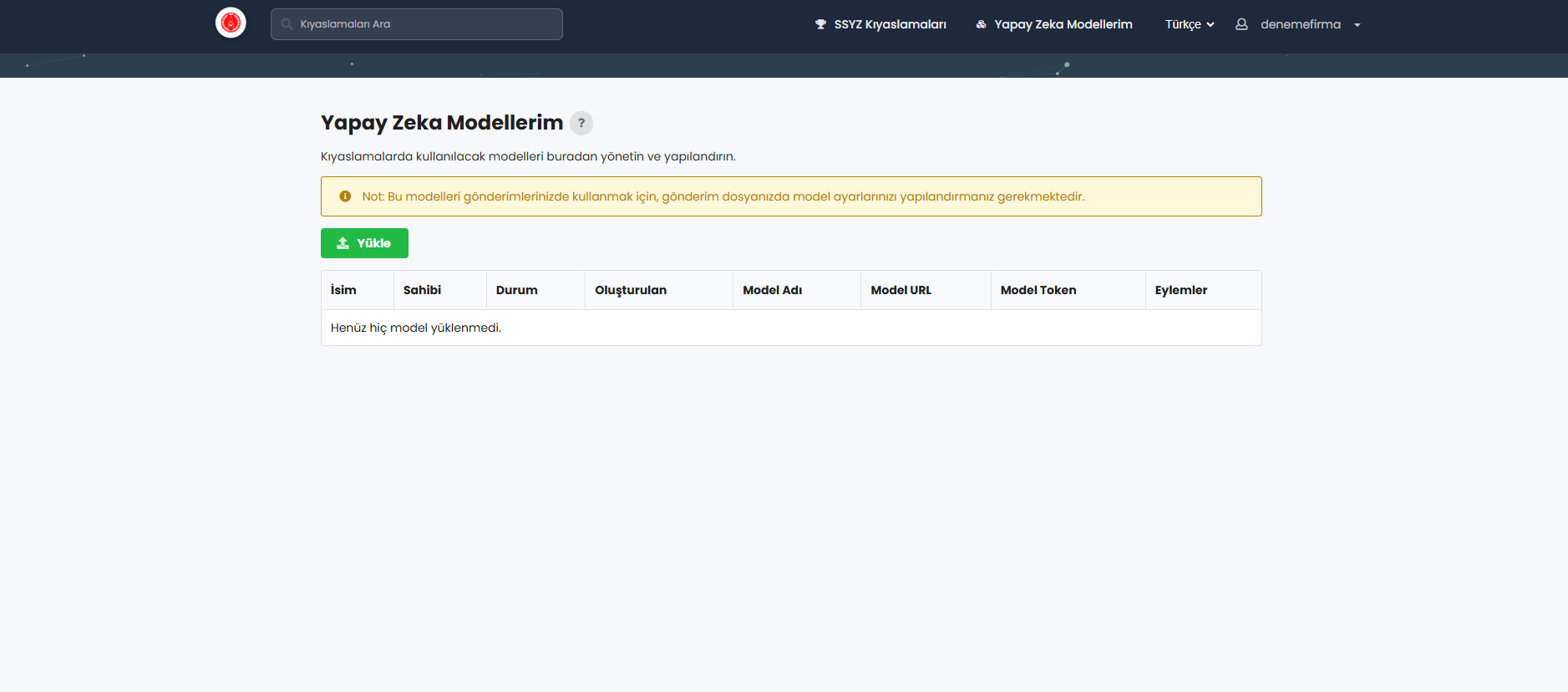Click the Sahibi column header

pos(422,290)
